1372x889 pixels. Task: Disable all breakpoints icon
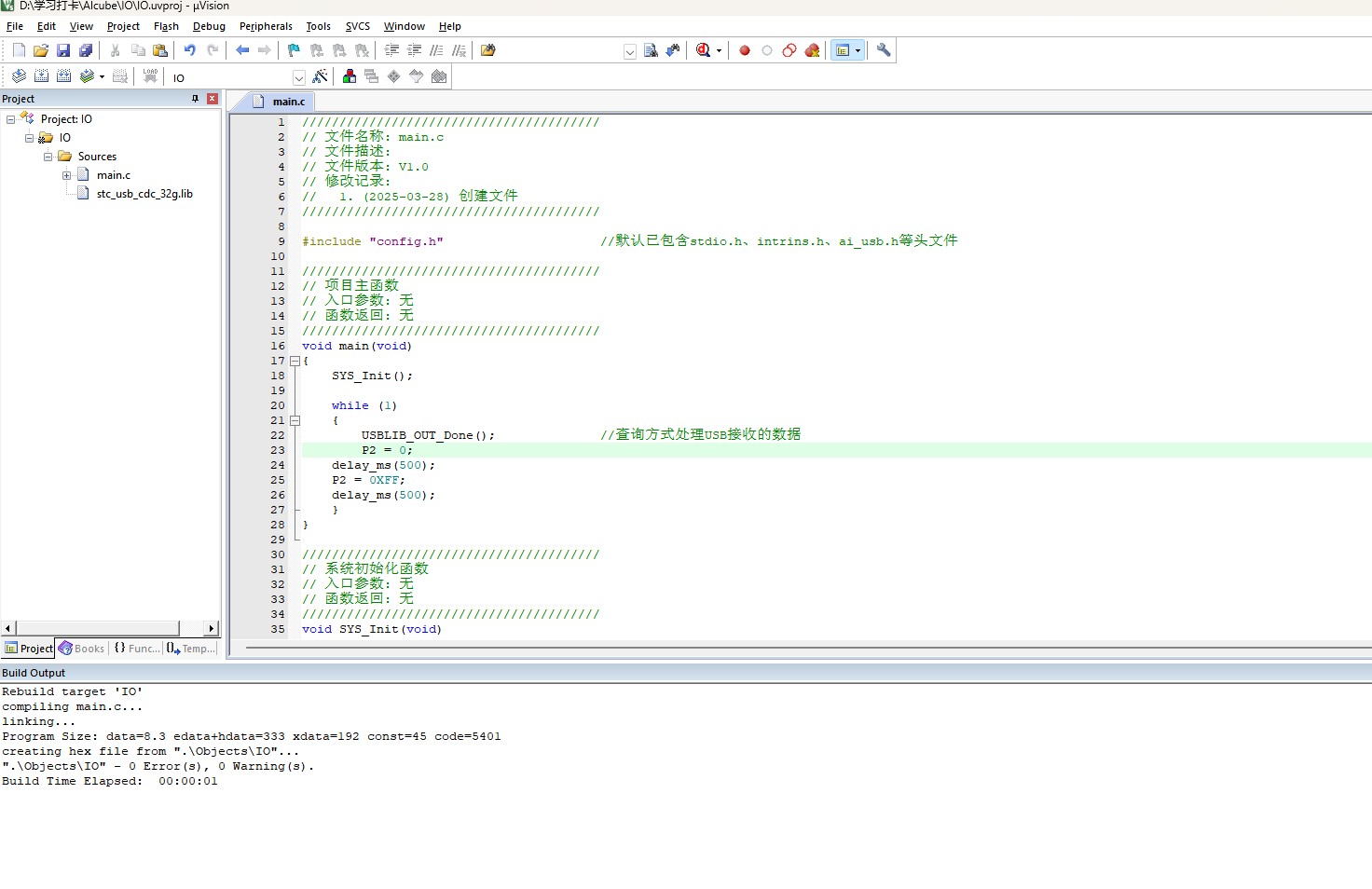789,50
